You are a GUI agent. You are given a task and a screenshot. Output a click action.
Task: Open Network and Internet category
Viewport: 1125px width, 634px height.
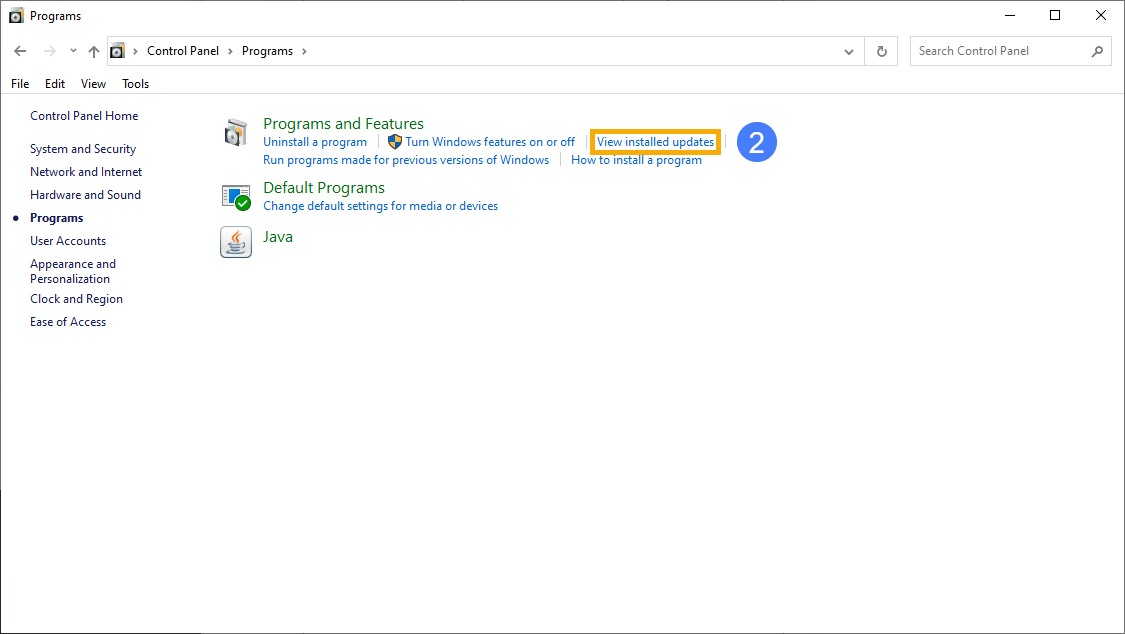tap(86, 172)
